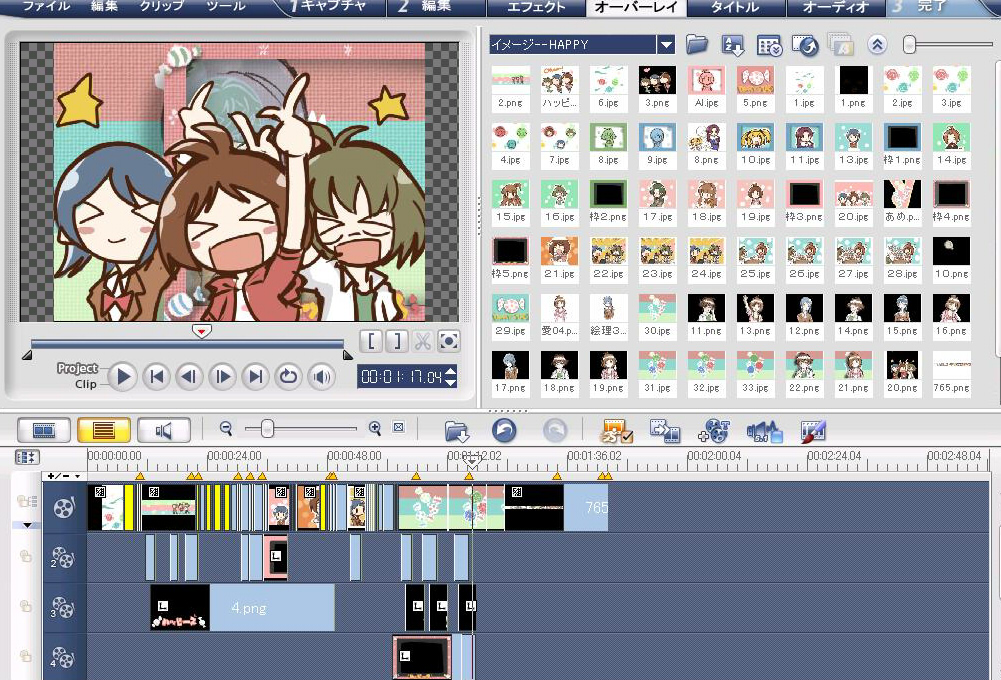This screenshot has height=680, width=1001.
Task: Undo the last action
Action: (x=504, y=430)
